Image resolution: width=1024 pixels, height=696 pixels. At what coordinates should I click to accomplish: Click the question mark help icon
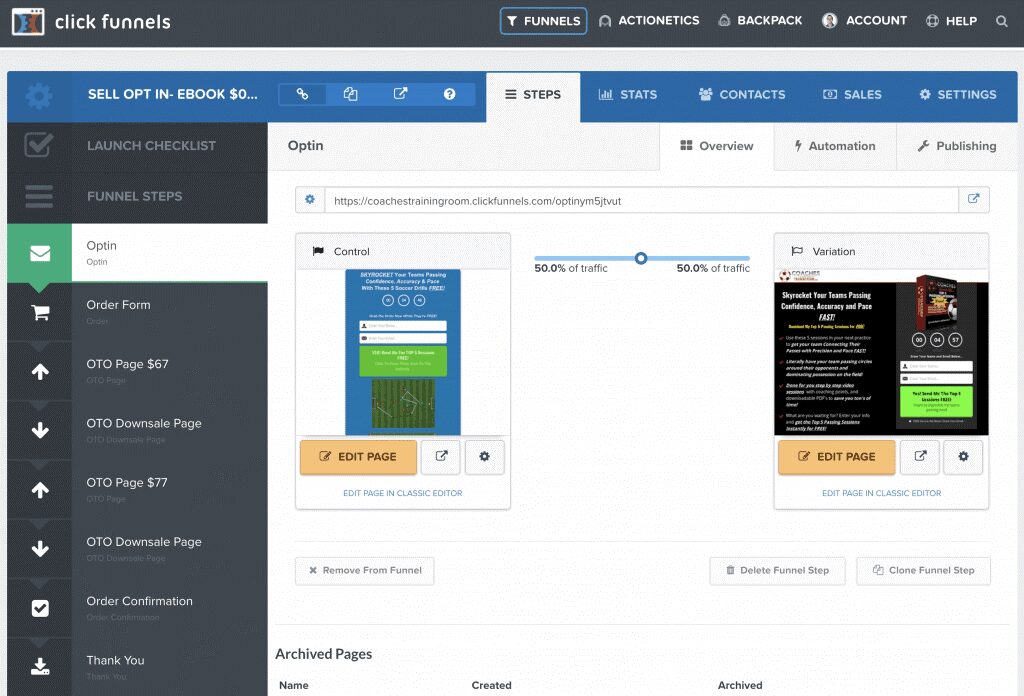[449, 94]
